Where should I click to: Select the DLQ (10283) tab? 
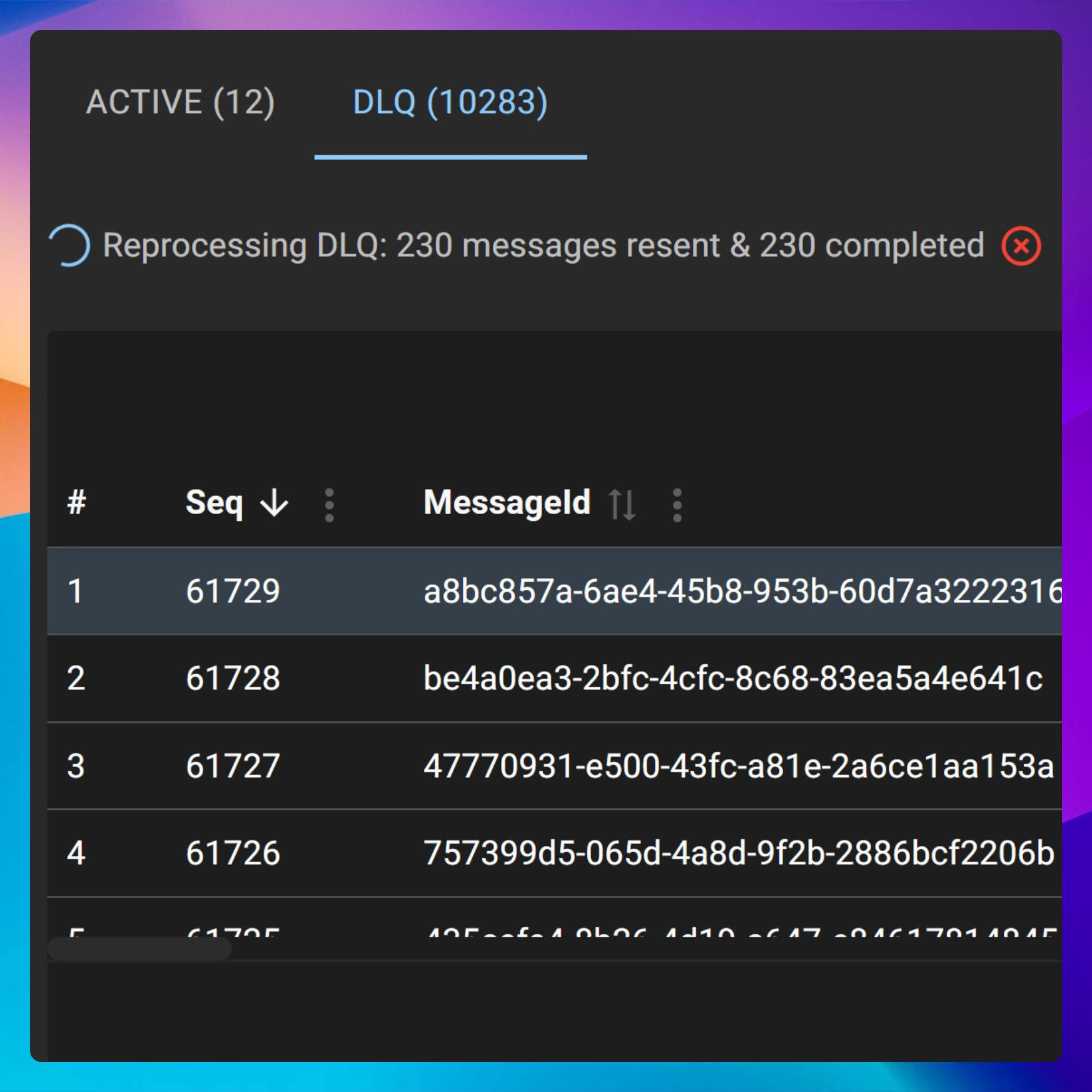450,102
